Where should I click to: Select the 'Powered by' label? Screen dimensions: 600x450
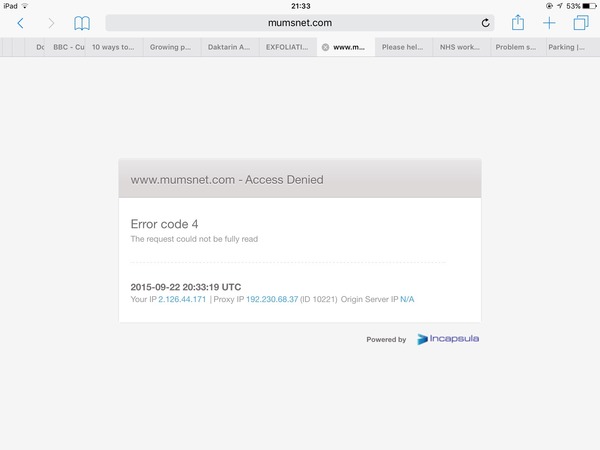tap(386, 339)
